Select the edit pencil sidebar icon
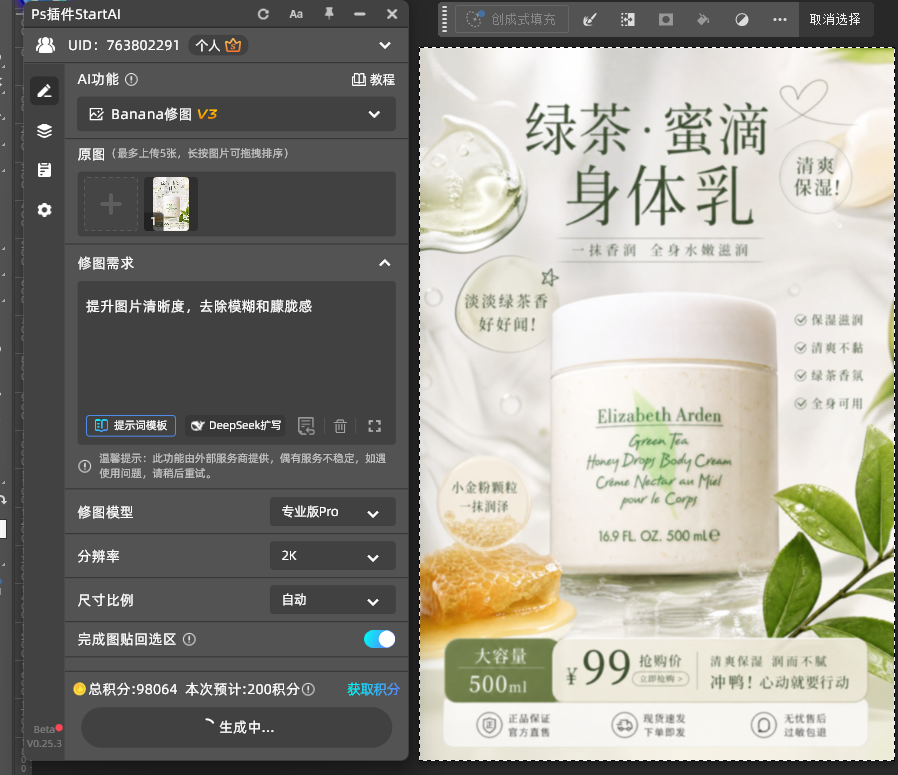The width and height of the screenshot is (898, 775). pyautogui.click(x=45, y=91)
